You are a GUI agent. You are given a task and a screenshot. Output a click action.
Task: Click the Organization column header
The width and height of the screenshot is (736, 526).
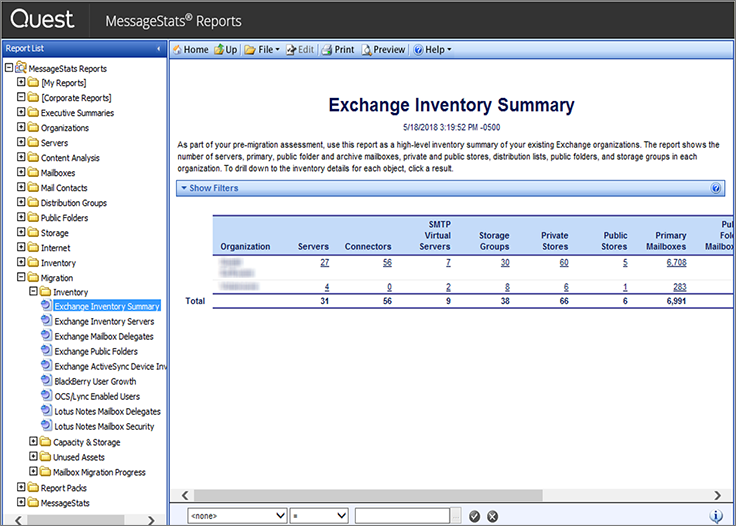245,247
